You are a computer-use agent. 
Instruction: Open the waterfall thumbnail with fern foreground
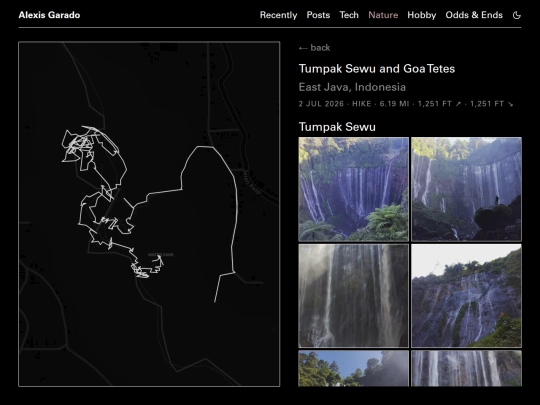[353, 189]
